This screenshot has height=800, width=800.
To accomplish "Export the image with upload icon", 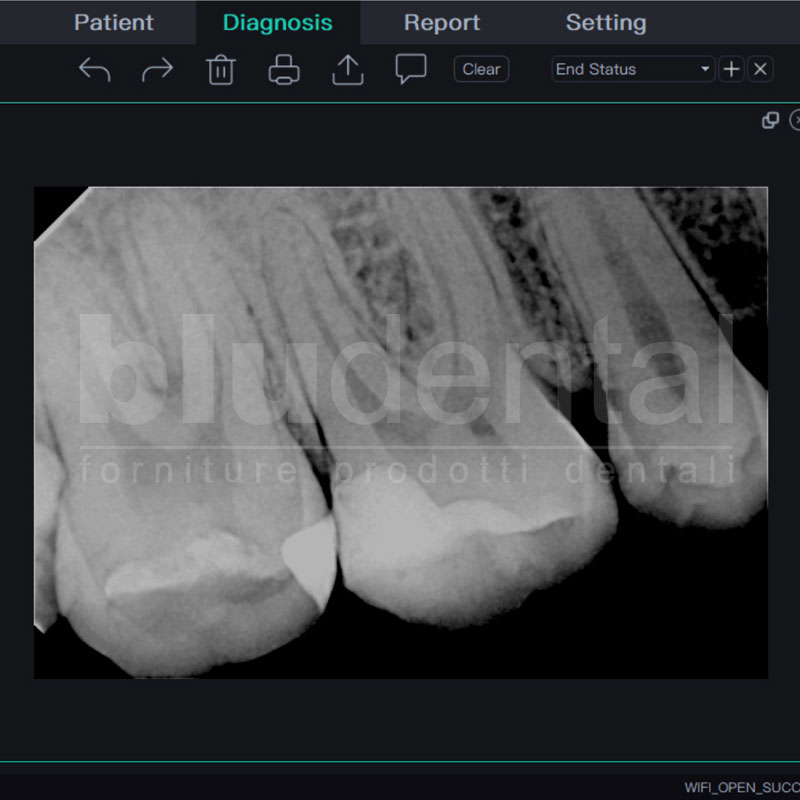I will click(x=348, y=69).
